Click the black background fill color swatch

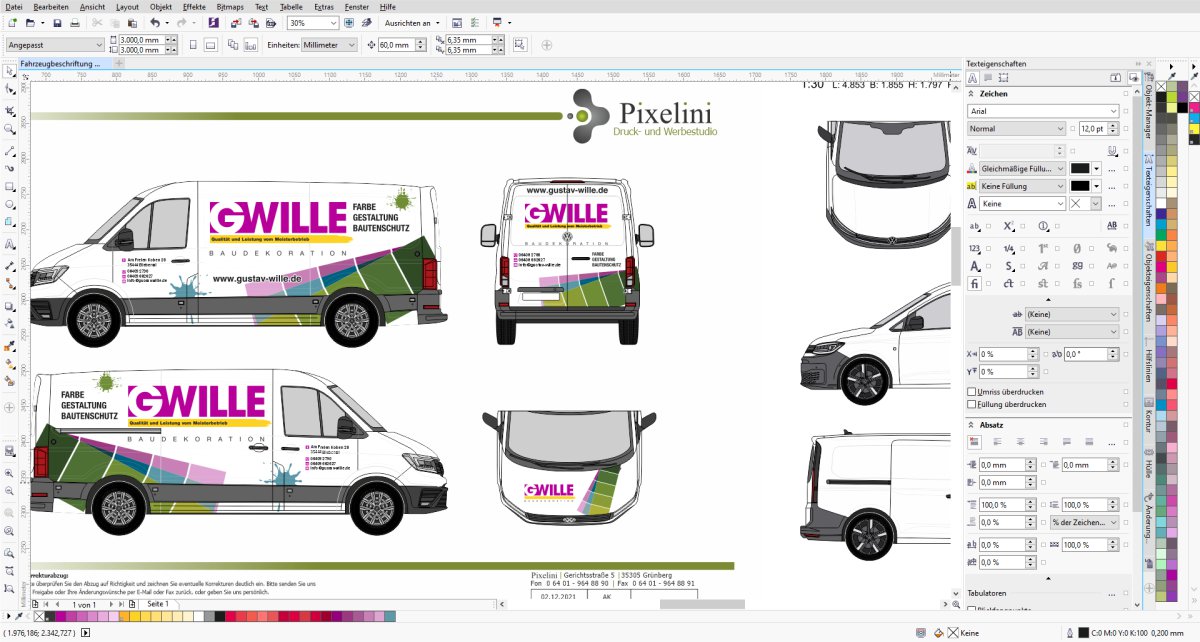[x=1080, y=186]
